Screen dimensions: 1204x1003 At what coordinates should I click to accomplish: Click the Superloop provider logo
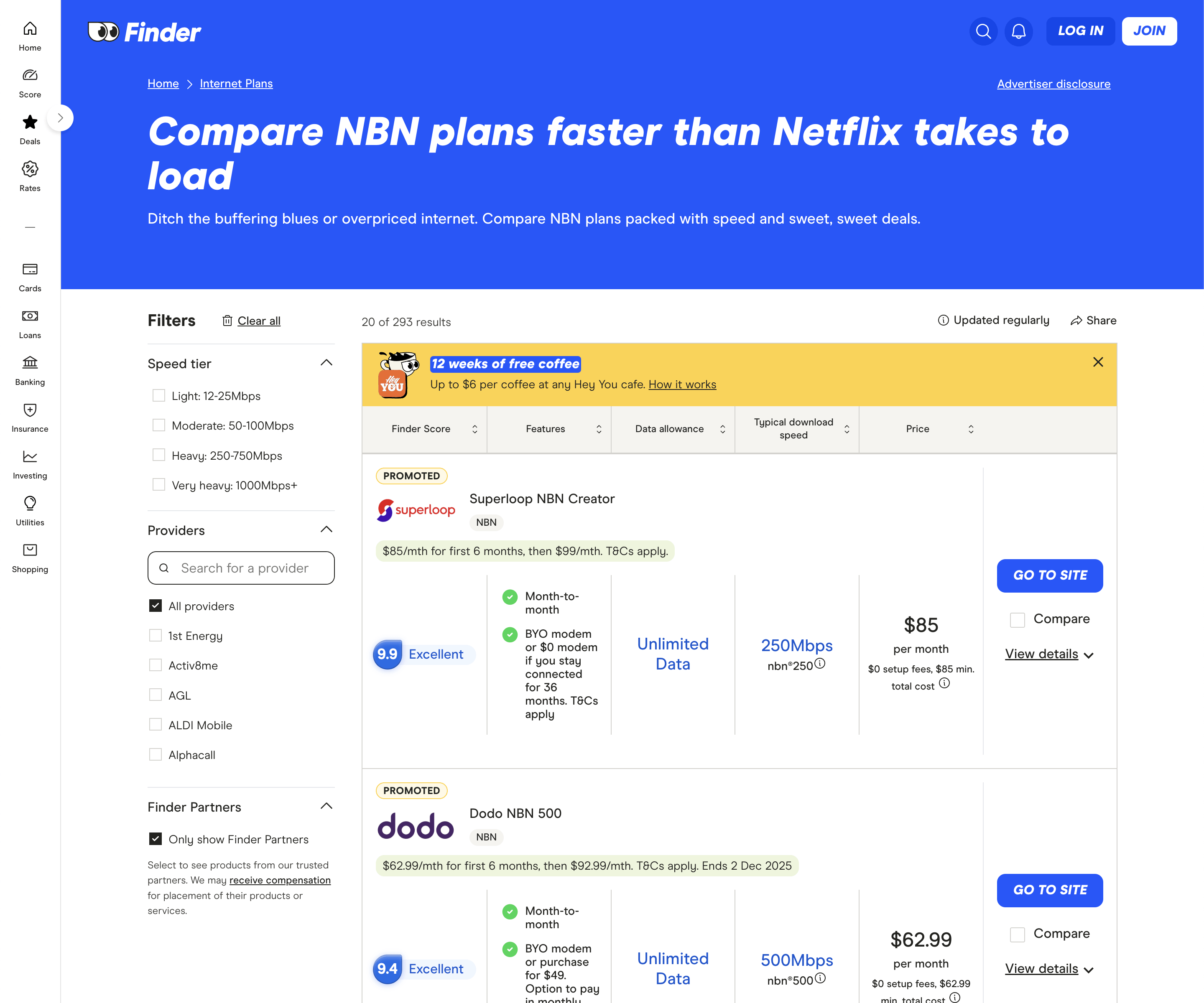[x=416, y=510]
